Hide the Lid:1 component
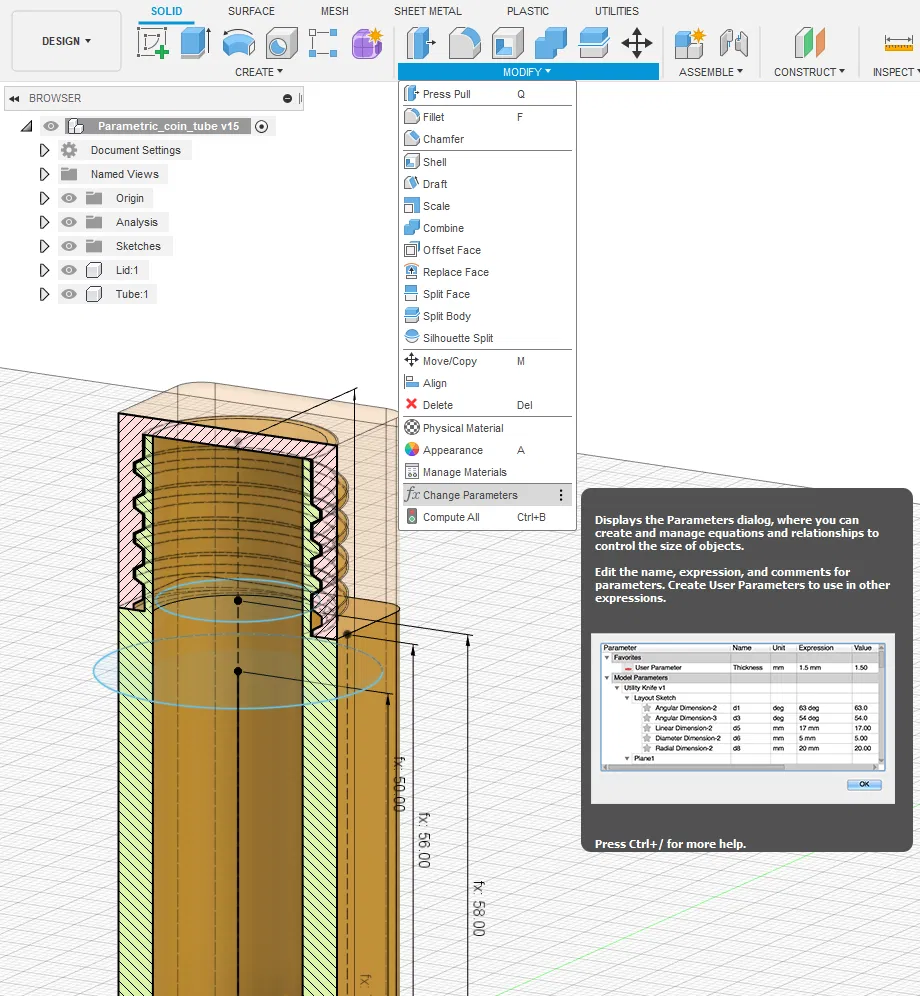Image resolution: width=920 pixels, height=996 pixels. [x=69, y=270]
